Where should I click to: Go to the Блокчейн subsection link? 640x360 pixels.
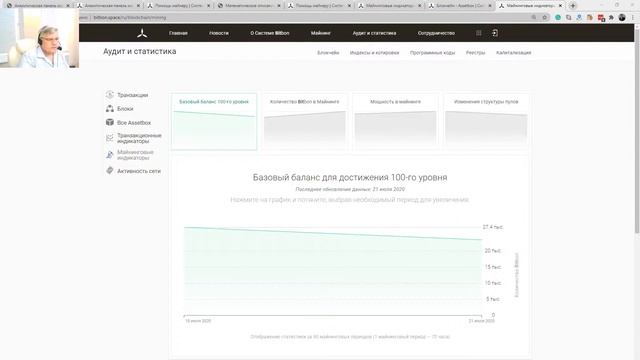pos(328,53)
